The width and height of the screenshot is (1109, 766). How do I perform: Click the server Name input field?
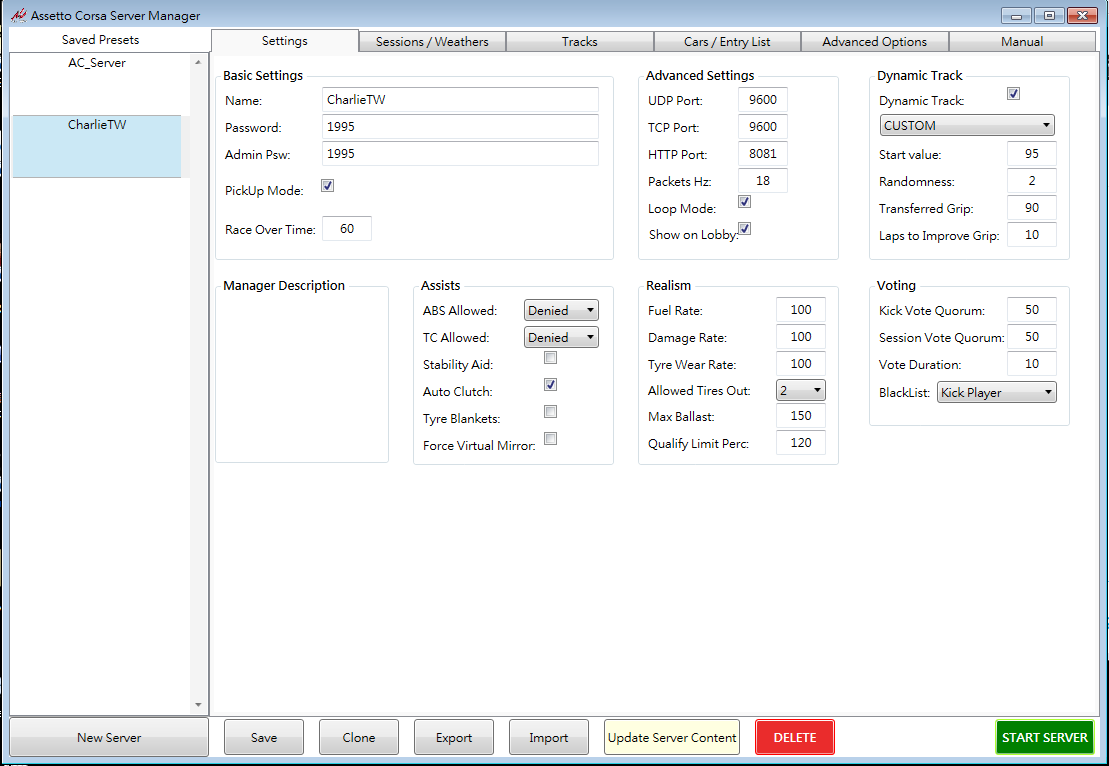click(x=461, y=100)
